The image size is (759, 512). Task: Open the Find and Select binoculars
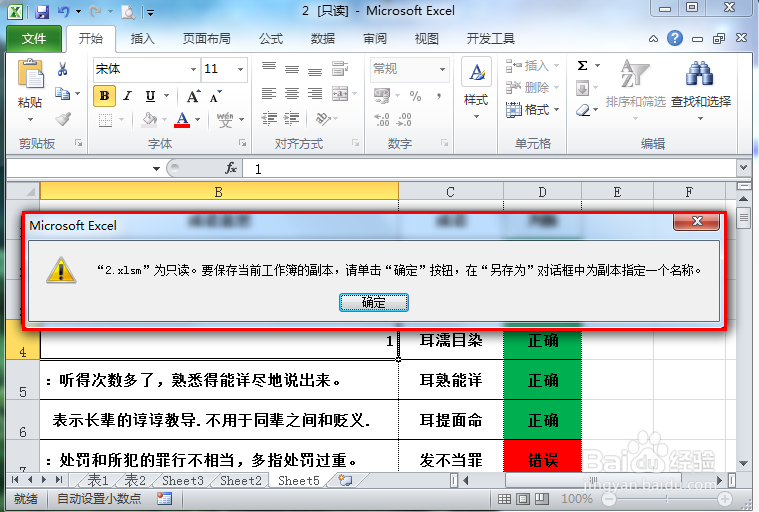click(x=700, y=75)
